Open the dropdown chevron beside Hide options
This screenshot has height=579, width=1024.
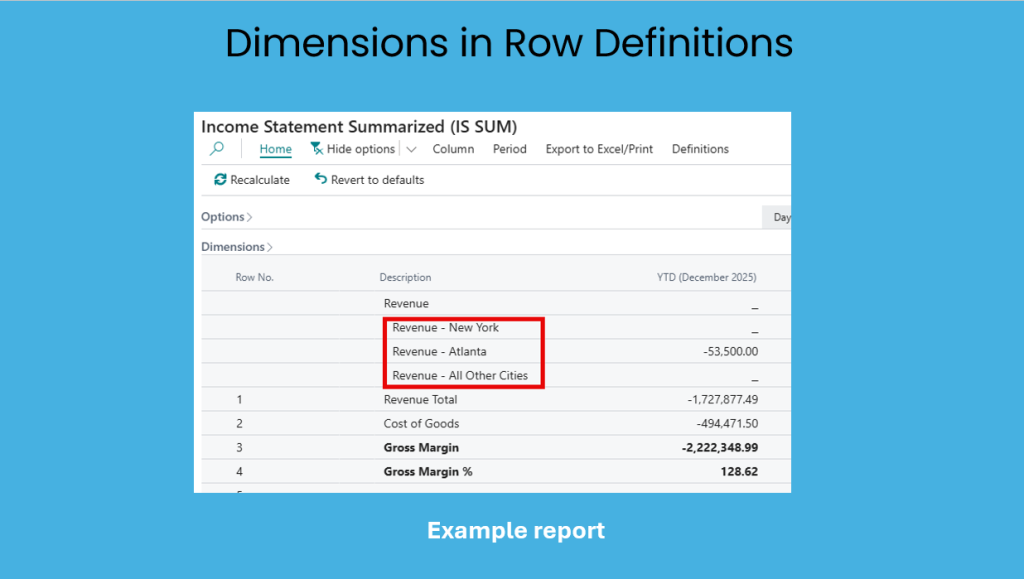(411, 150)
